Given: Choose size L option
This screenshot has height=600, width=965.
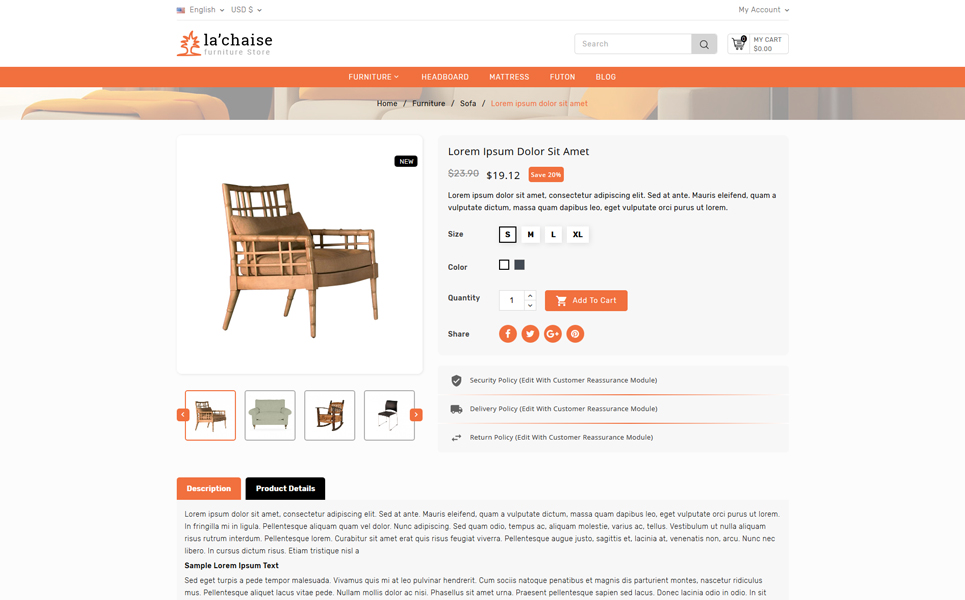Looking at the screenshot, I should point(553,234).
